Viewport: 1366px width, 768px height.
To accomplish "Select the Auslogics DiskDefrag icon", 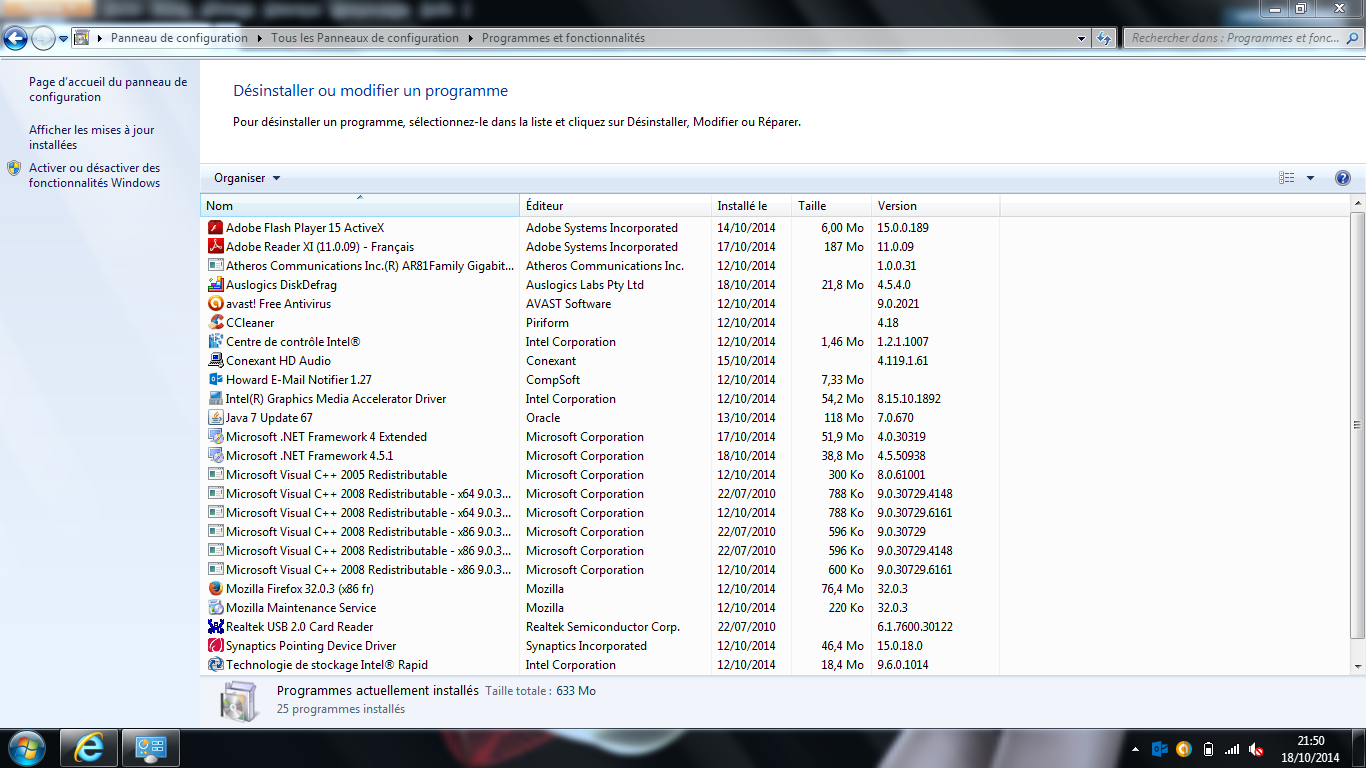I will point(215,285).
